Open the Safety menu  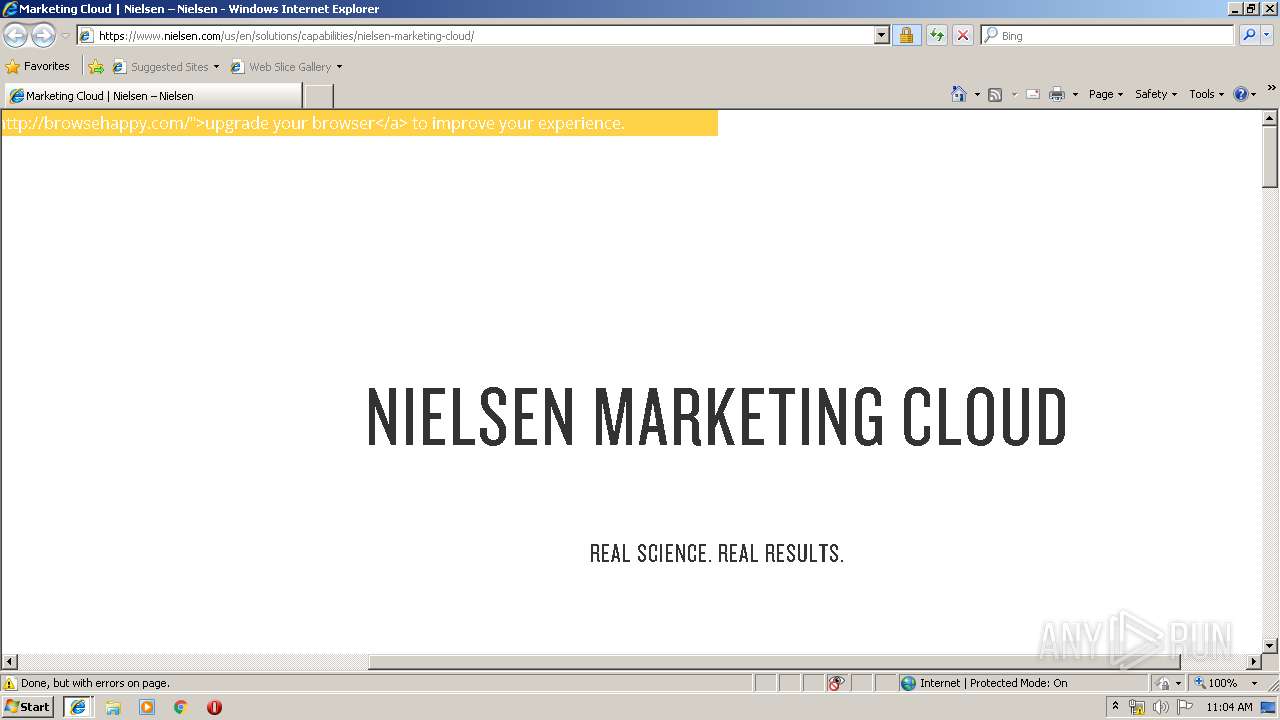tap(1156, 94)
